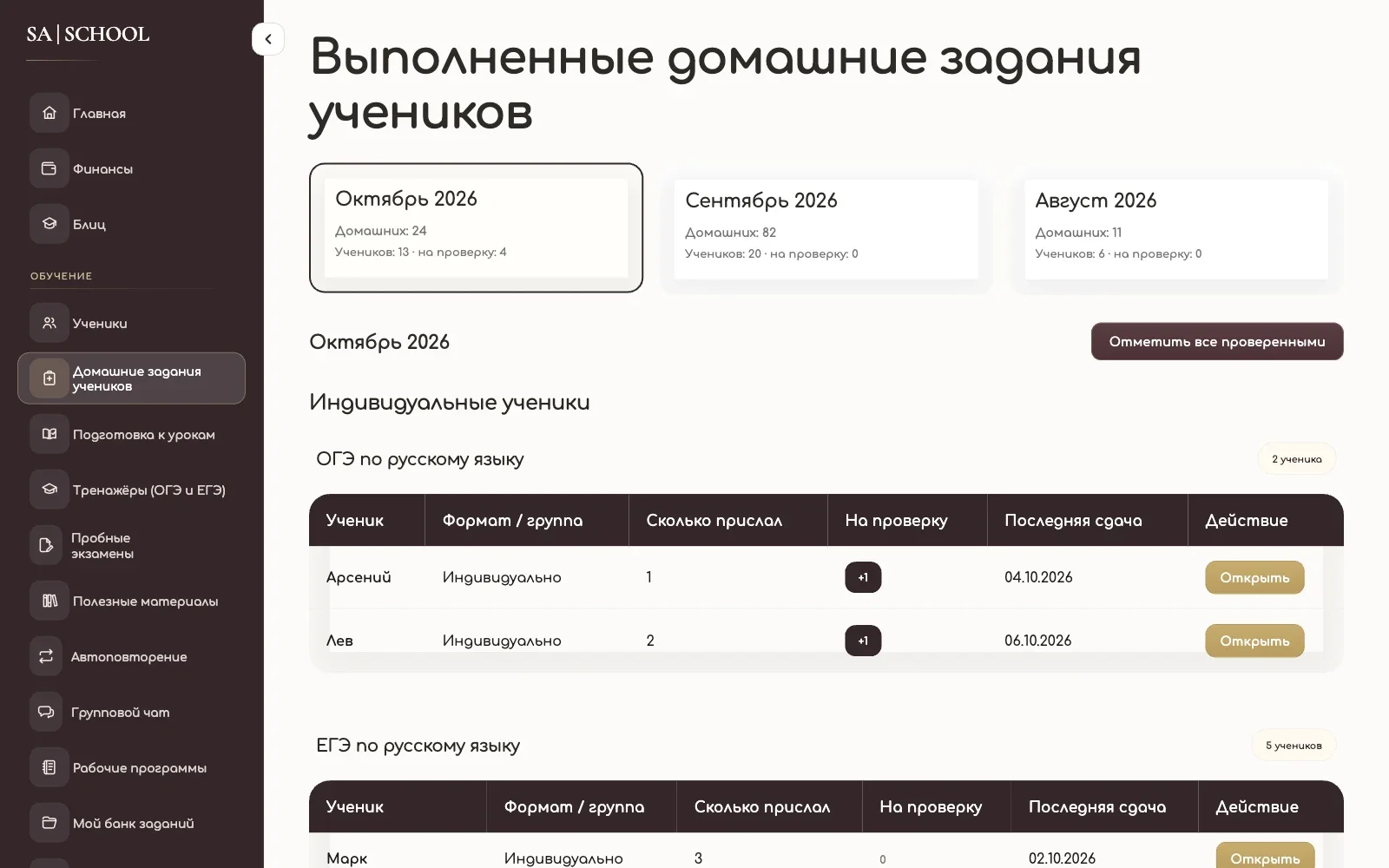Select the Сентябрь 2026 month card
This screenshot has width=1389, height=868.
[x=826, y=229]
